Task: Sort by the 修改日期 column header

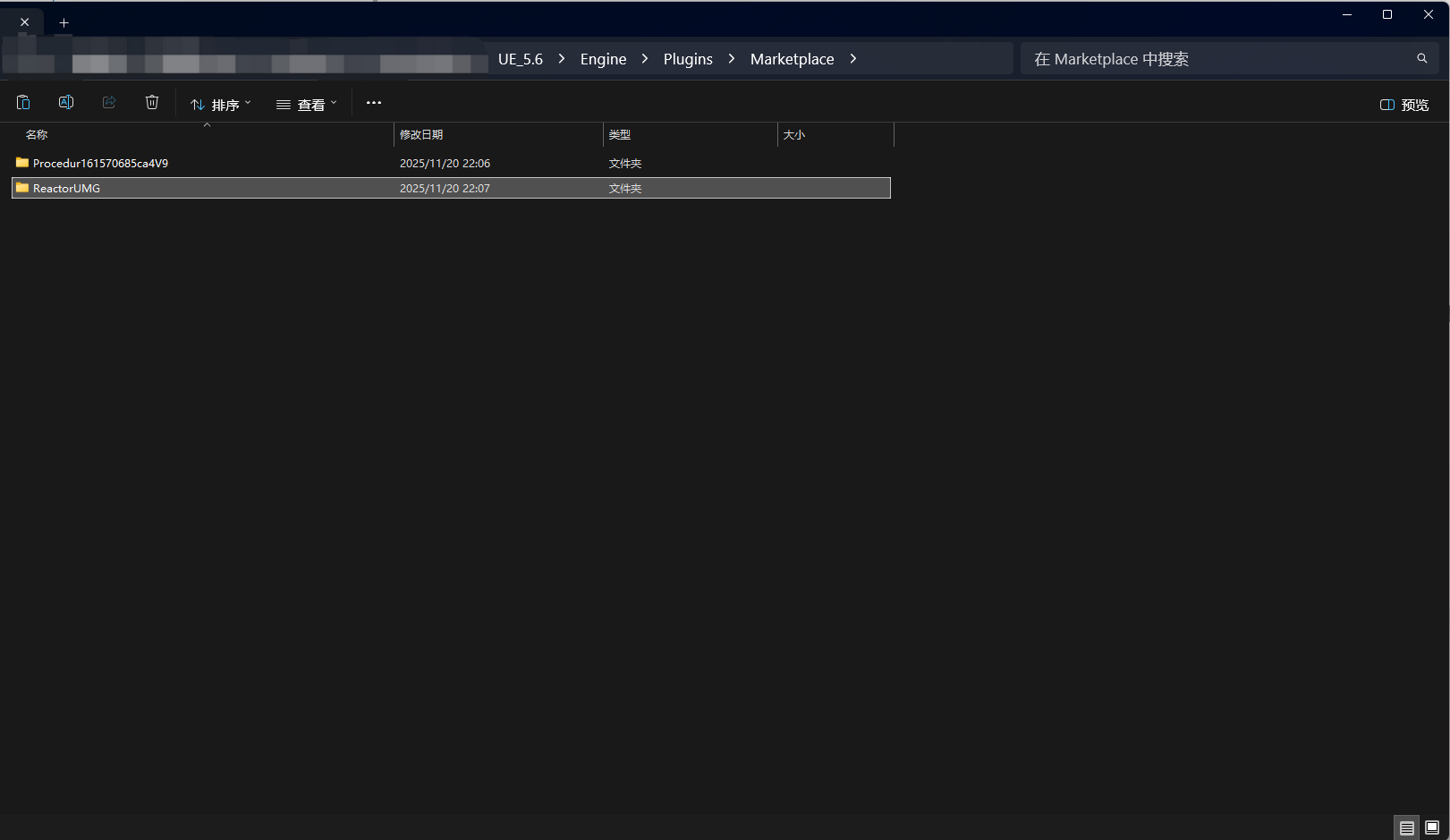Action: click(x=421, y=135)
